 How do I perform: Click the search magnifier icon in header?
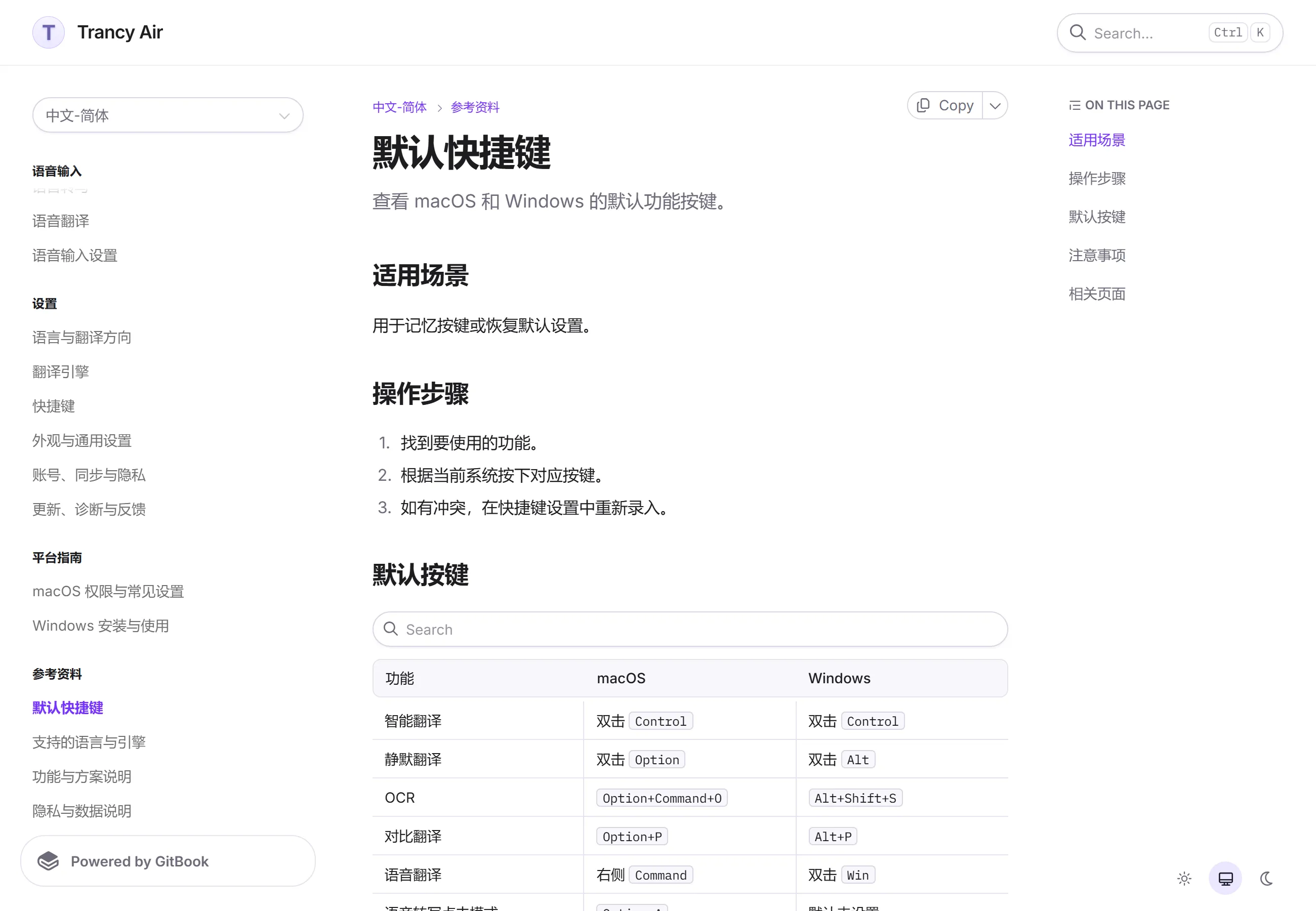pyautogui.click(x=1078, y=32)
